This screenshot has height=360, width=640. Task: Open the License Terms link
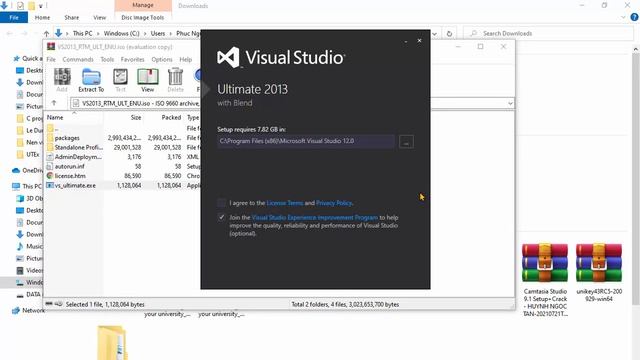[x=284, y=203]
